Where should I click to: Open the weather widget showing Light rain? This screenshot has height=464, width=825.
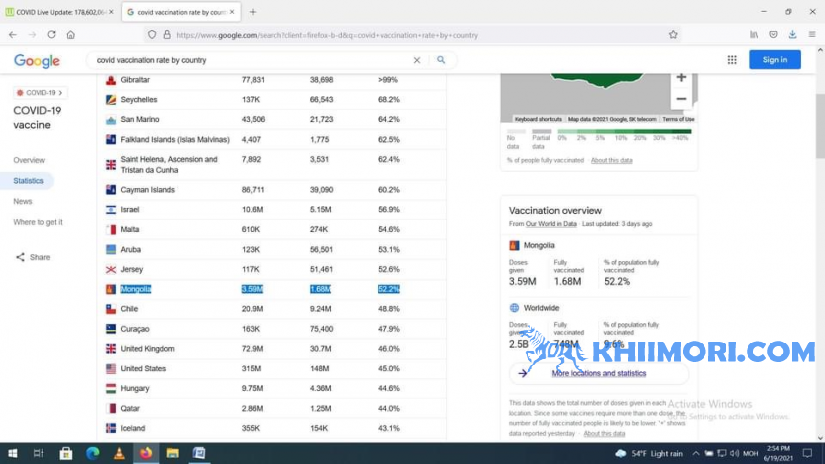click(649, 453)
